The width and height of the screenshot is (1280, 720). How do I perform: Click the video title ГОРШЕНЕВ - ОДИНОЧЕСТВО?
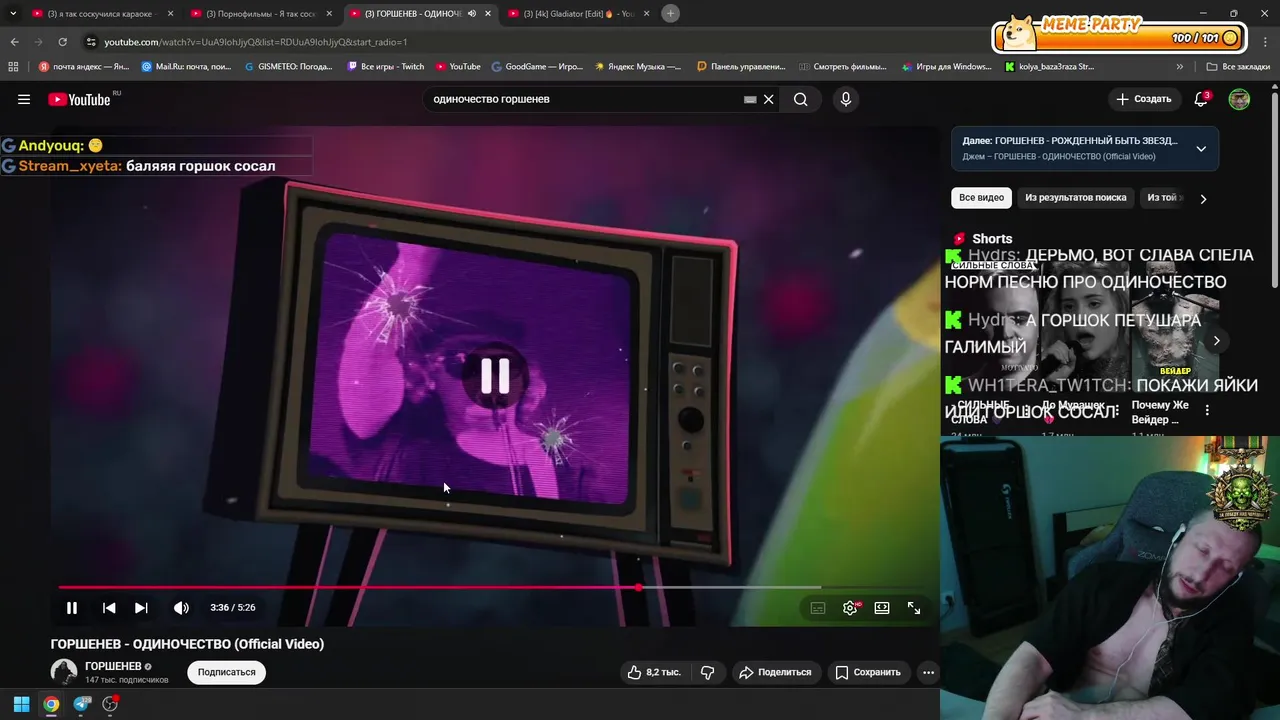(187, 644)
